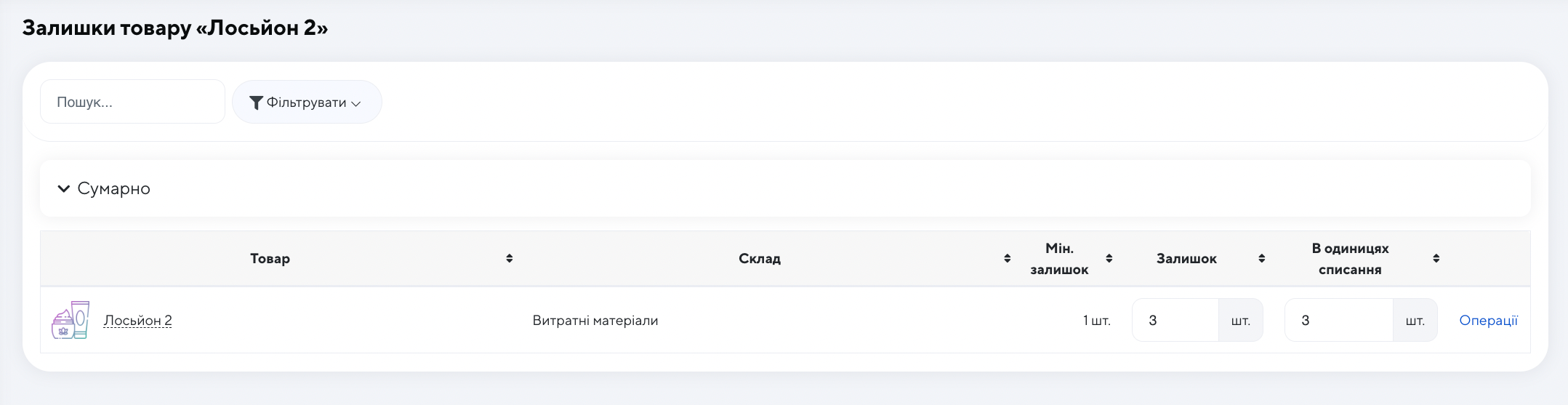Click the Залишок quantity input field

[x=1175, y=320]
